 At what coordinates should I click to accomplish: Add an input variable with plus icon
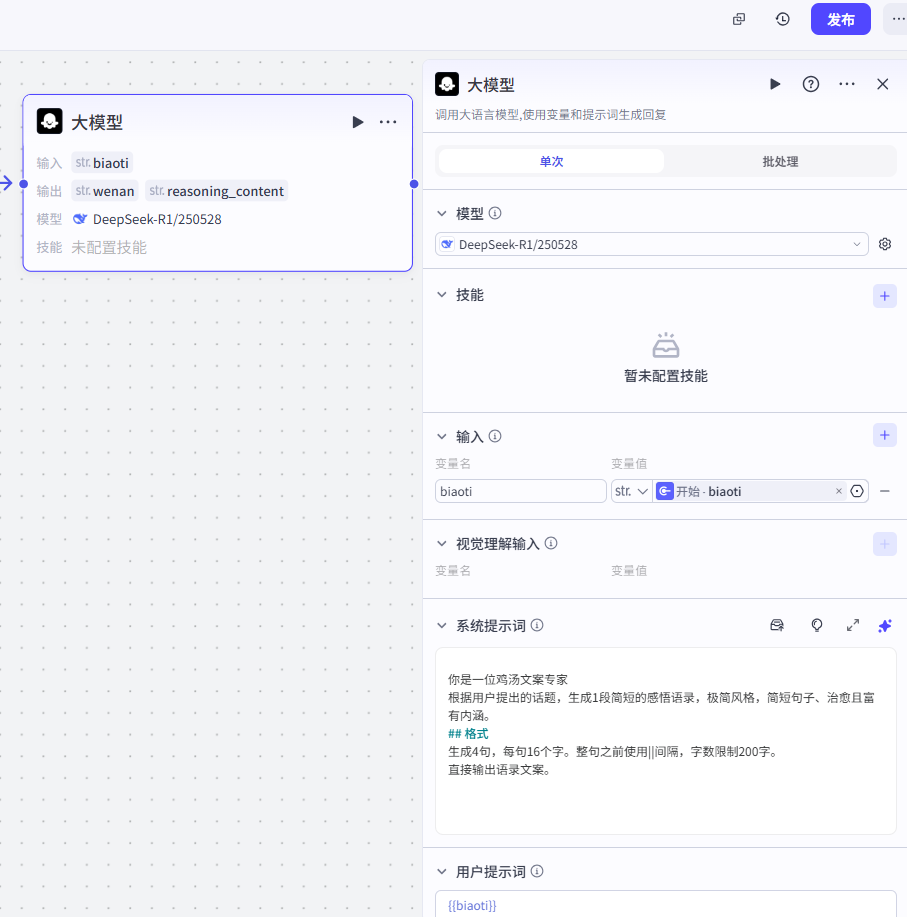click(885, 435)
